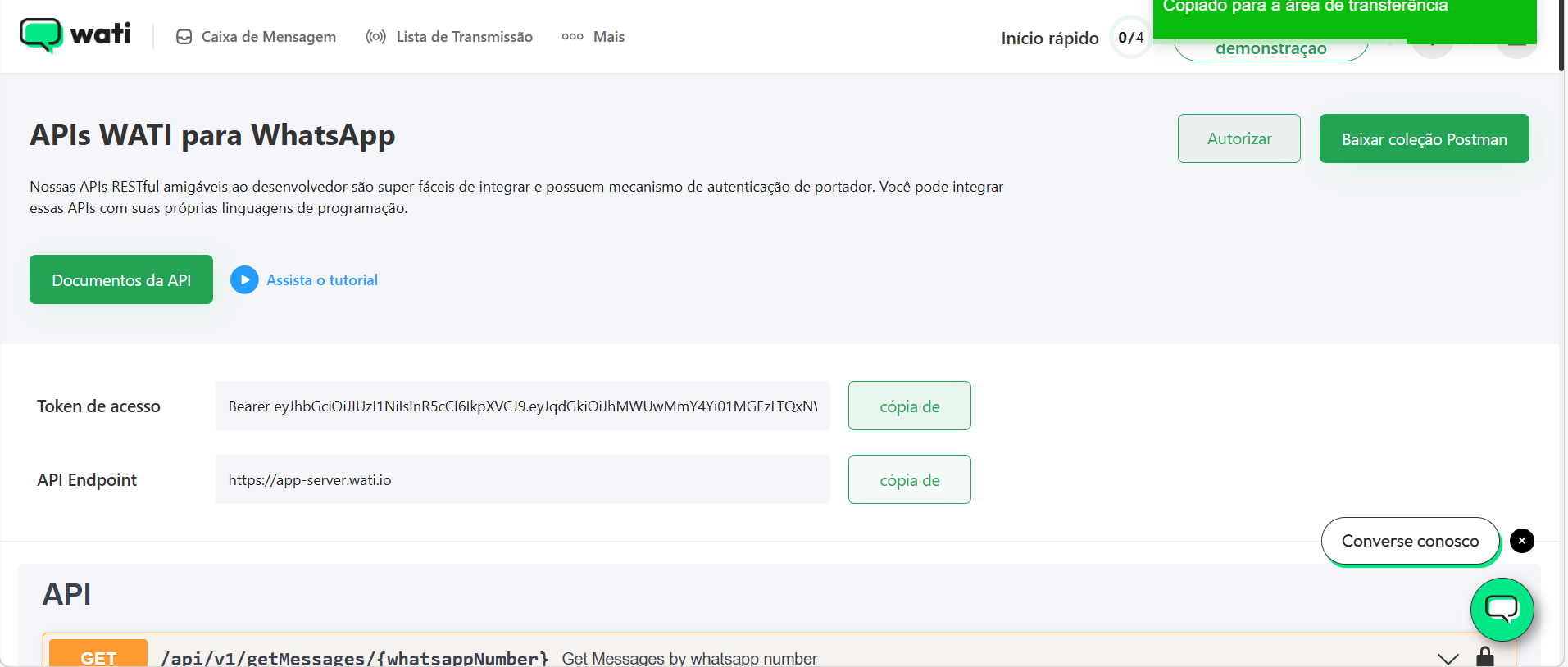1568x667 pixels.
Task: Click the API Endpoint URL field
Action: 523,479
